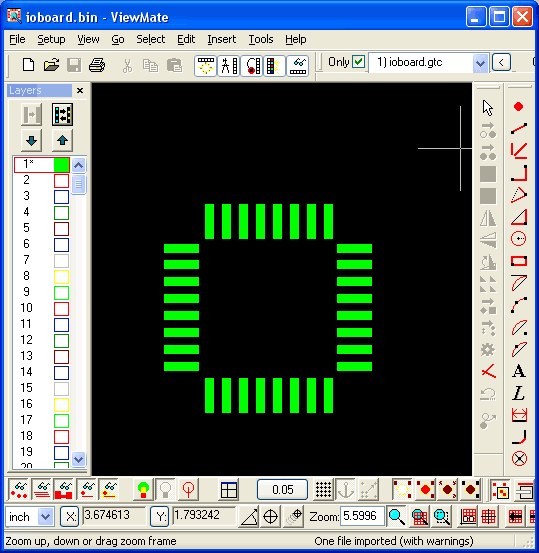This screenshot has height=553, width=539.
Task: Click the Zoom value input field
Action: (x=362, y=516)
